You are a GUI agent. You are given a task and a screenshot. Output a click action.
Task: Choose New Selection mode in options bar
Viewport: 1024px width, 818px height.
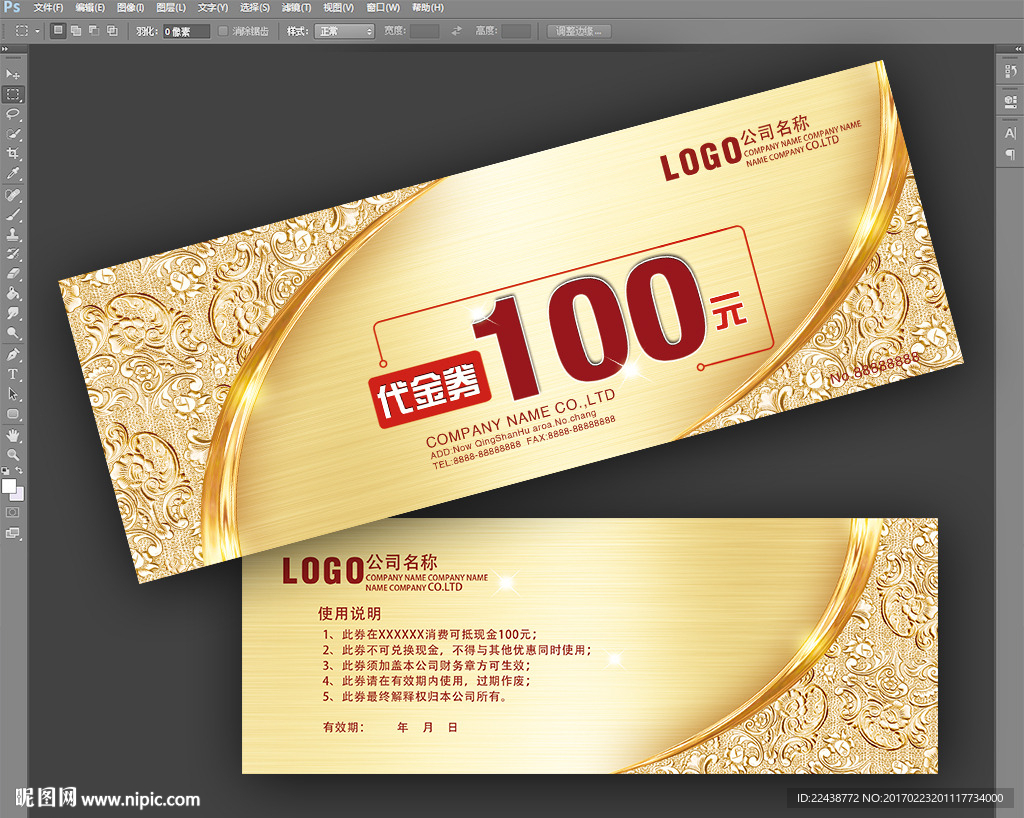58,31
